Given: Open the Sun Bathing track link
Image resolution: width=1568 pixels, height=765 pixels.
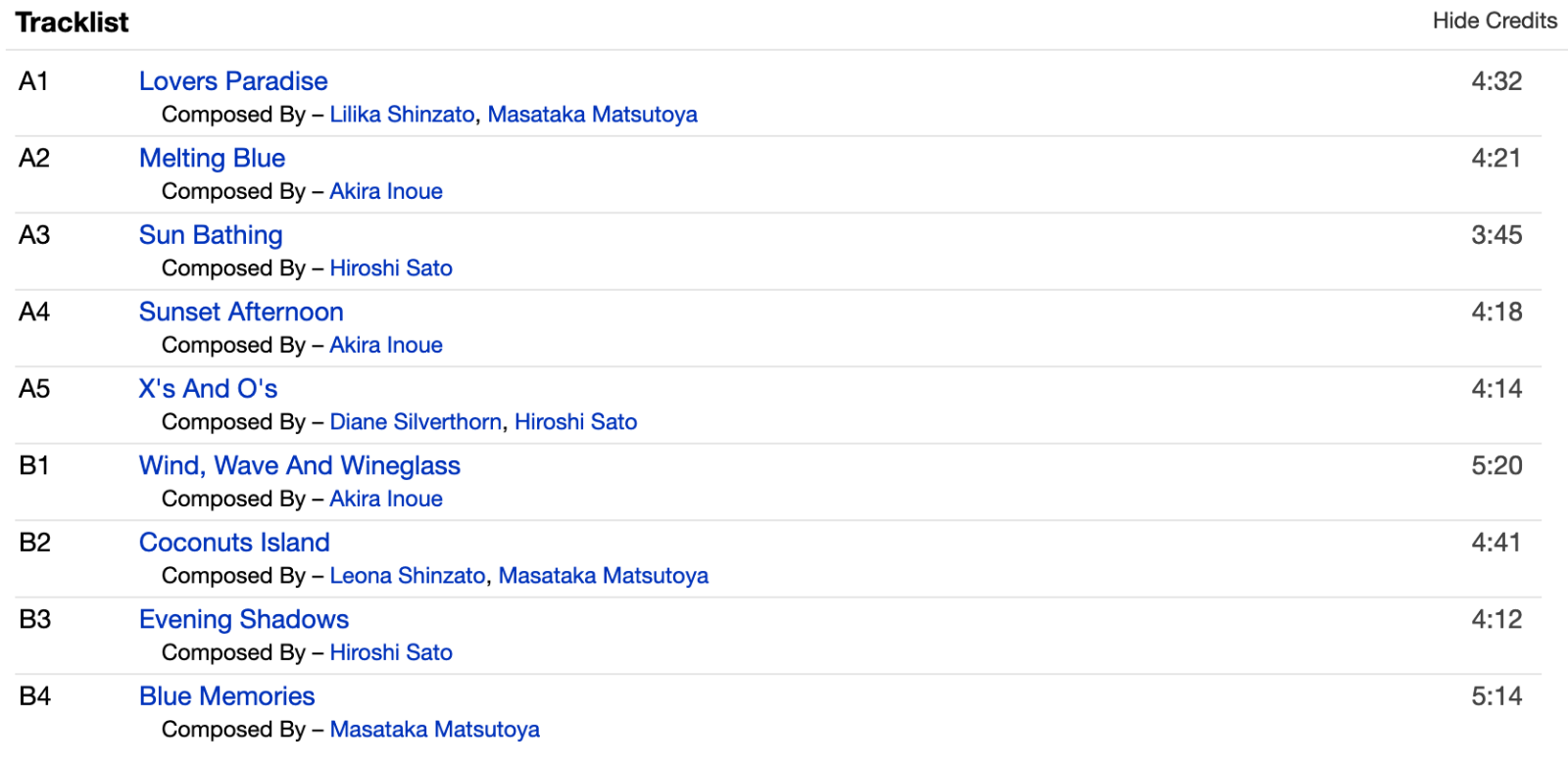Looking at the screenshot, I should point(211,235).
